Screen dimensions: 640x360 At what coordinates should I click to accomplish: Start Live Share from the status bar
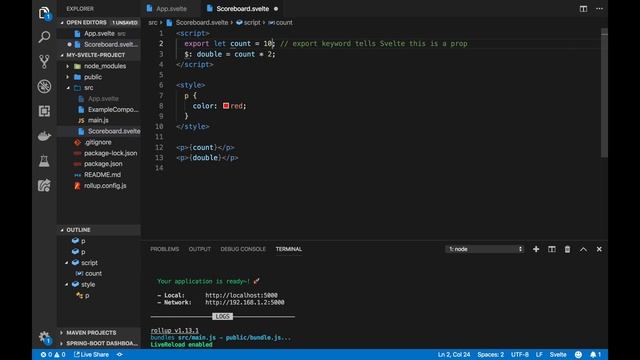coord(91,355)
